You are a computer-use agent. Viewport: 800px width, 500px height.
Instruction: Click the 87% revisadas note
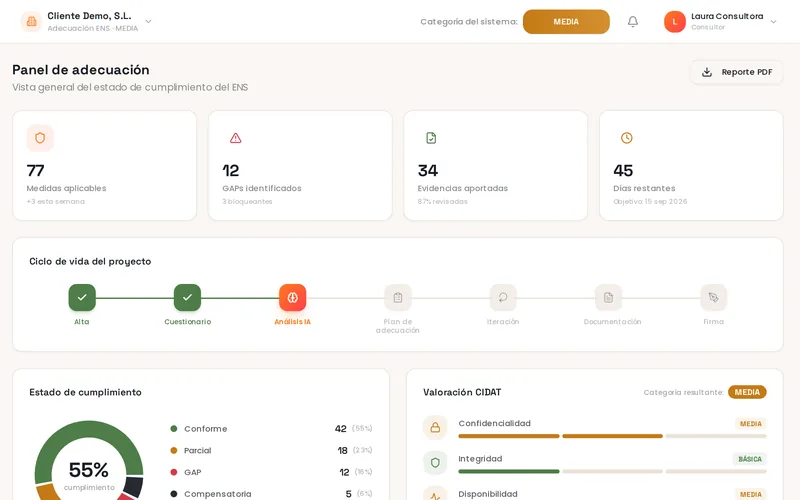click(x=442, y=202)
